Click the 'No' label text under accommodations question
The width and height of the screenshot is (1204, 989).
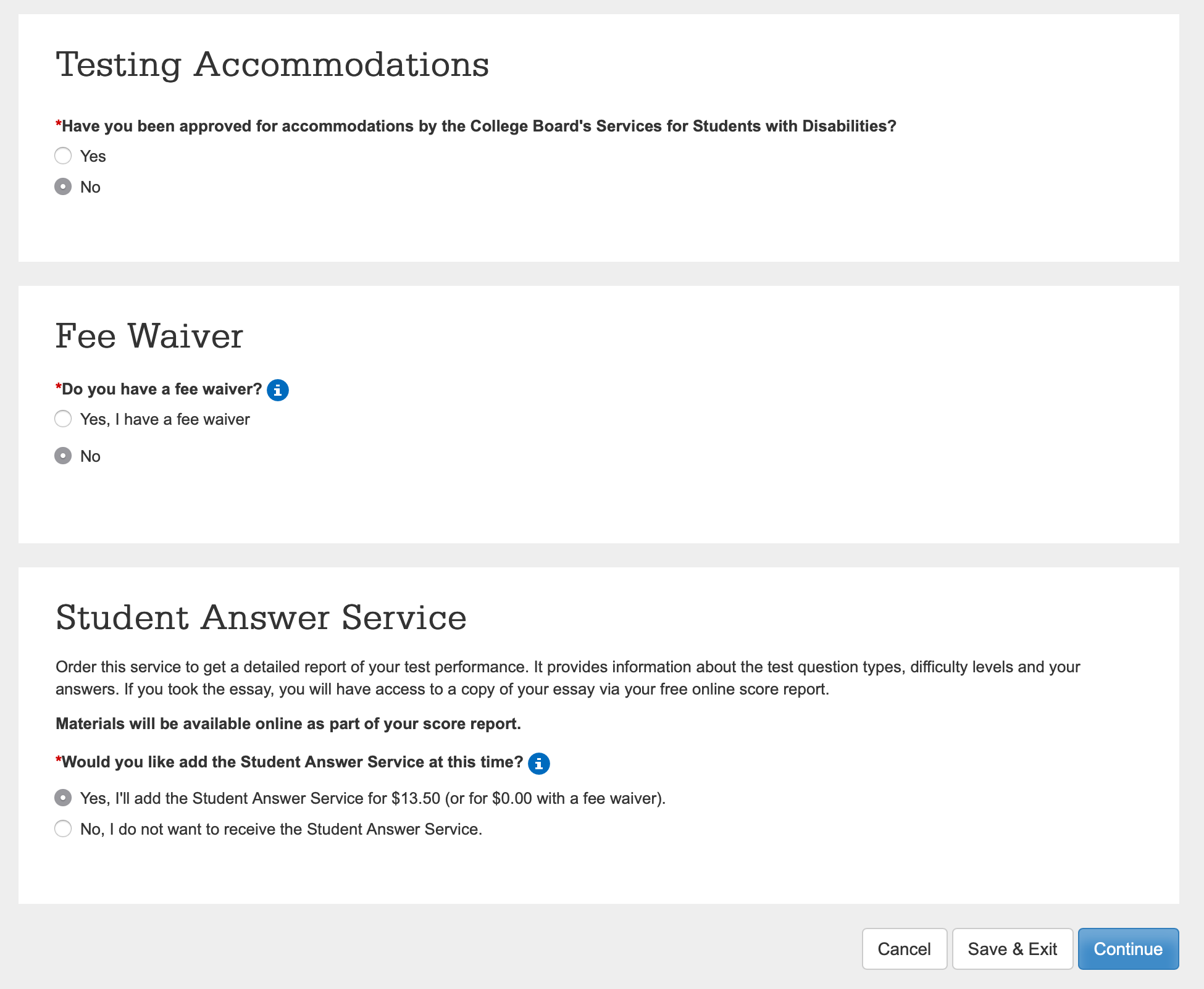pyautogui.click(x=90, y=188)
